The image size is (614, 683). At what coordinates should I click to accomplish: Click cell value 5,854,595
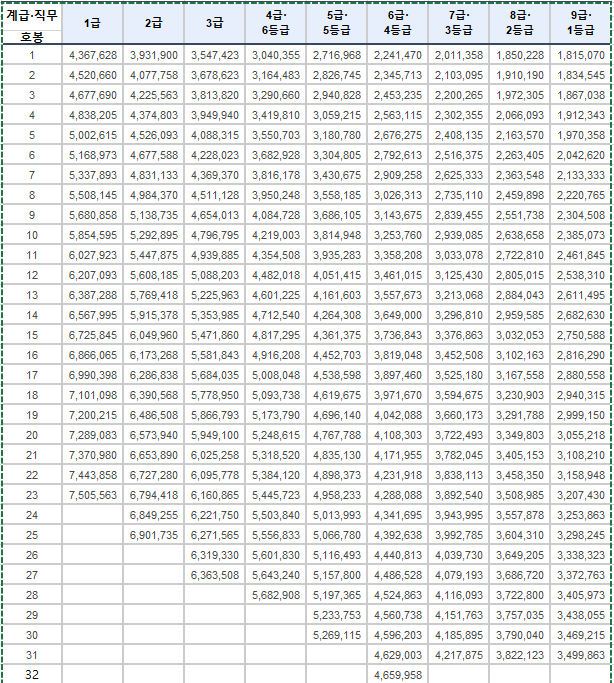92,236
